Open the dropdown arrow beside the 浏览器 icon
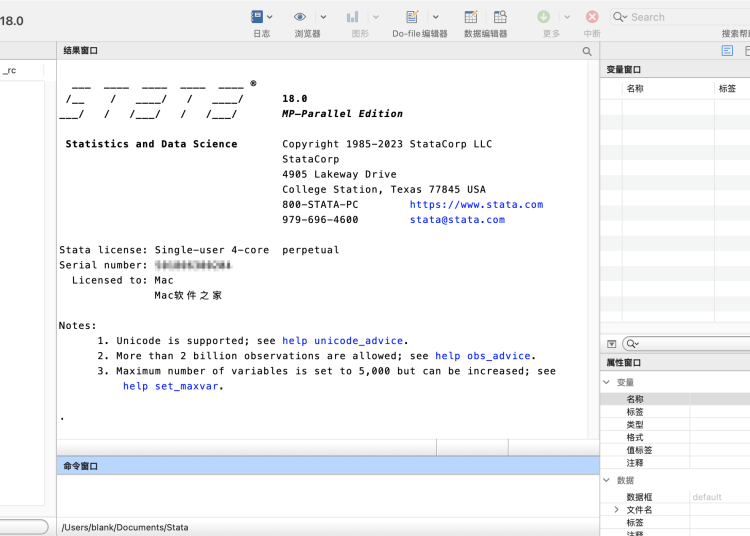The height and width of the screenshot is (536, 750). (x=323, y=16)
